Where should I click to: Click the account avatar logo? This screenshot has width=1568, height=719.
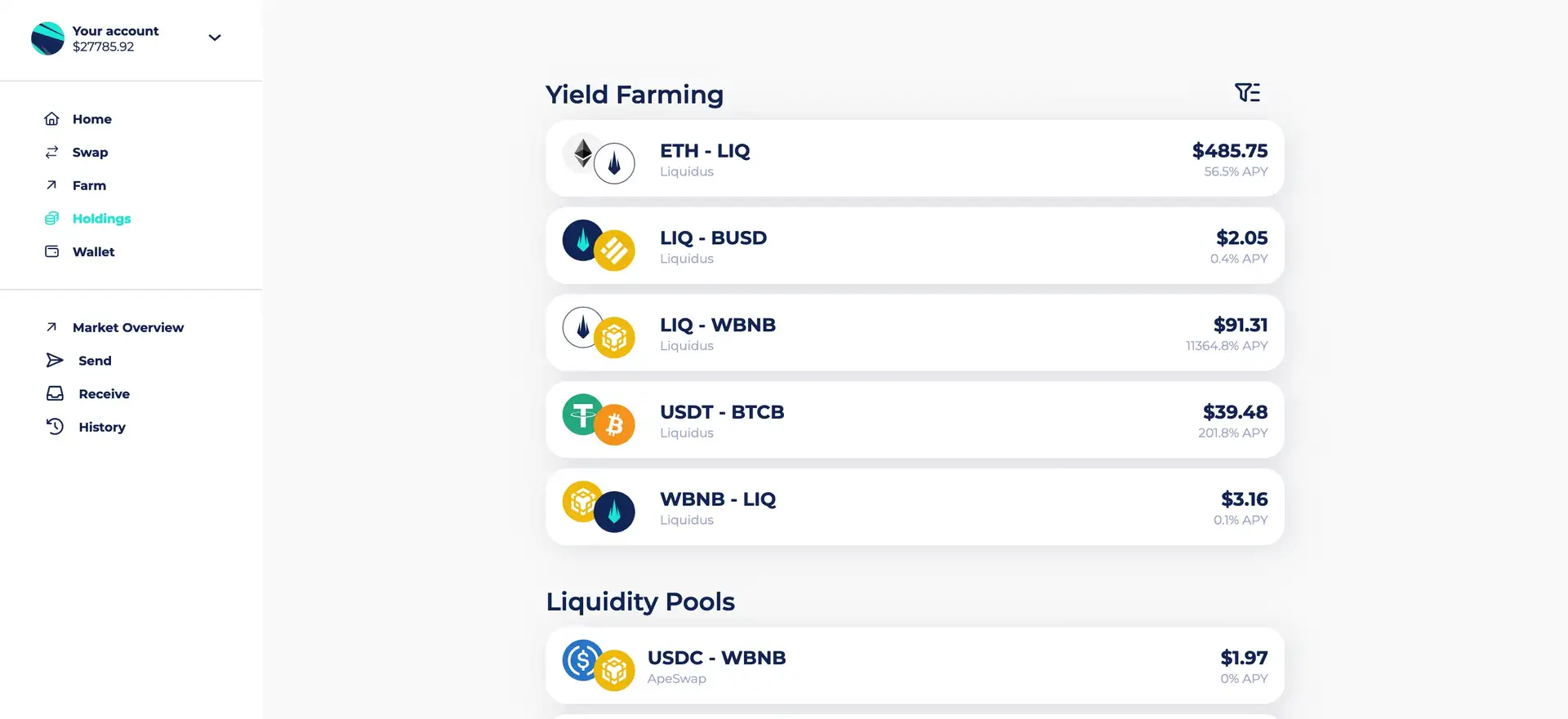point(47,38)
